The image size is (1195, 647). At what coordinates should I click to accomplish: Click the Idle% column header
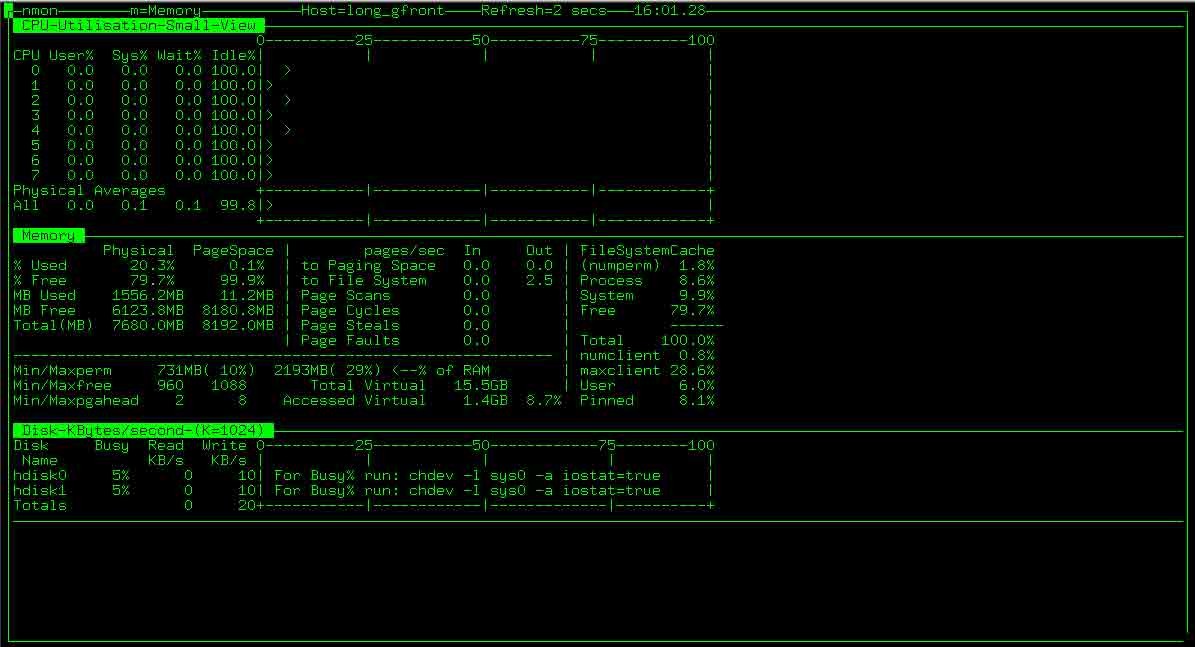click(233, 55)
